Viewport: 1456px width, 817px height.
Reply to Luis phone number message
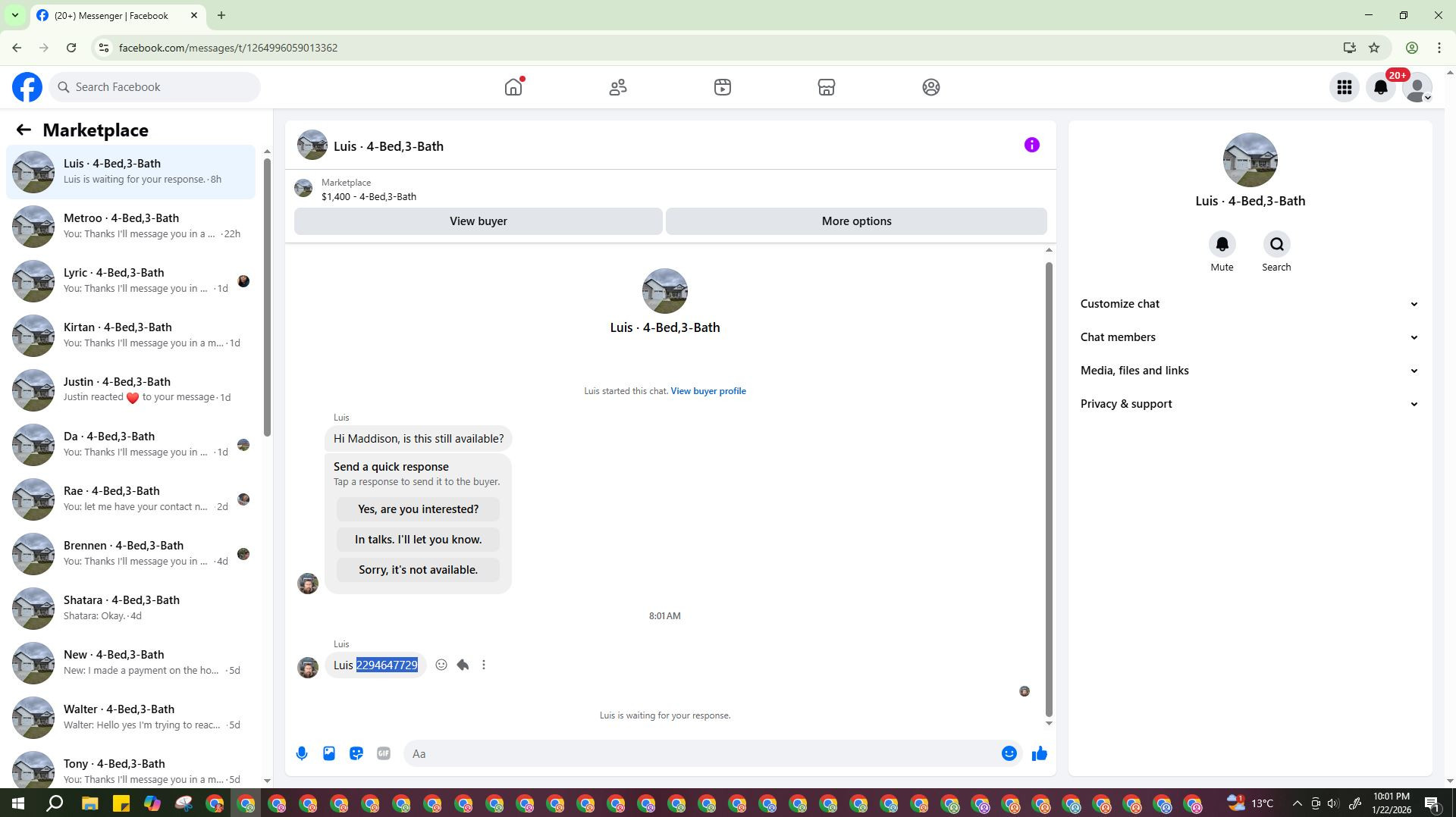(x=463, y=665)
